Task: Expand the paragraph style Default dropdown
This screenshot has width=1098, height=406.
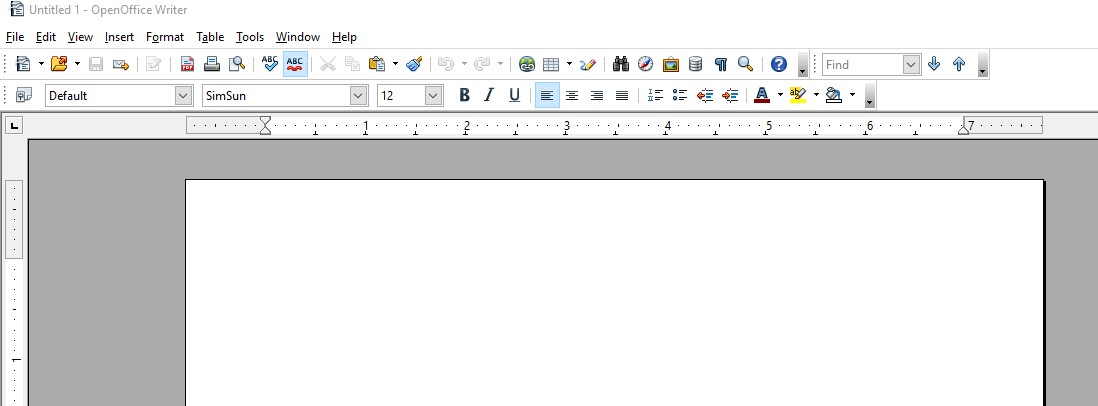Action: (x=183, y=95)
